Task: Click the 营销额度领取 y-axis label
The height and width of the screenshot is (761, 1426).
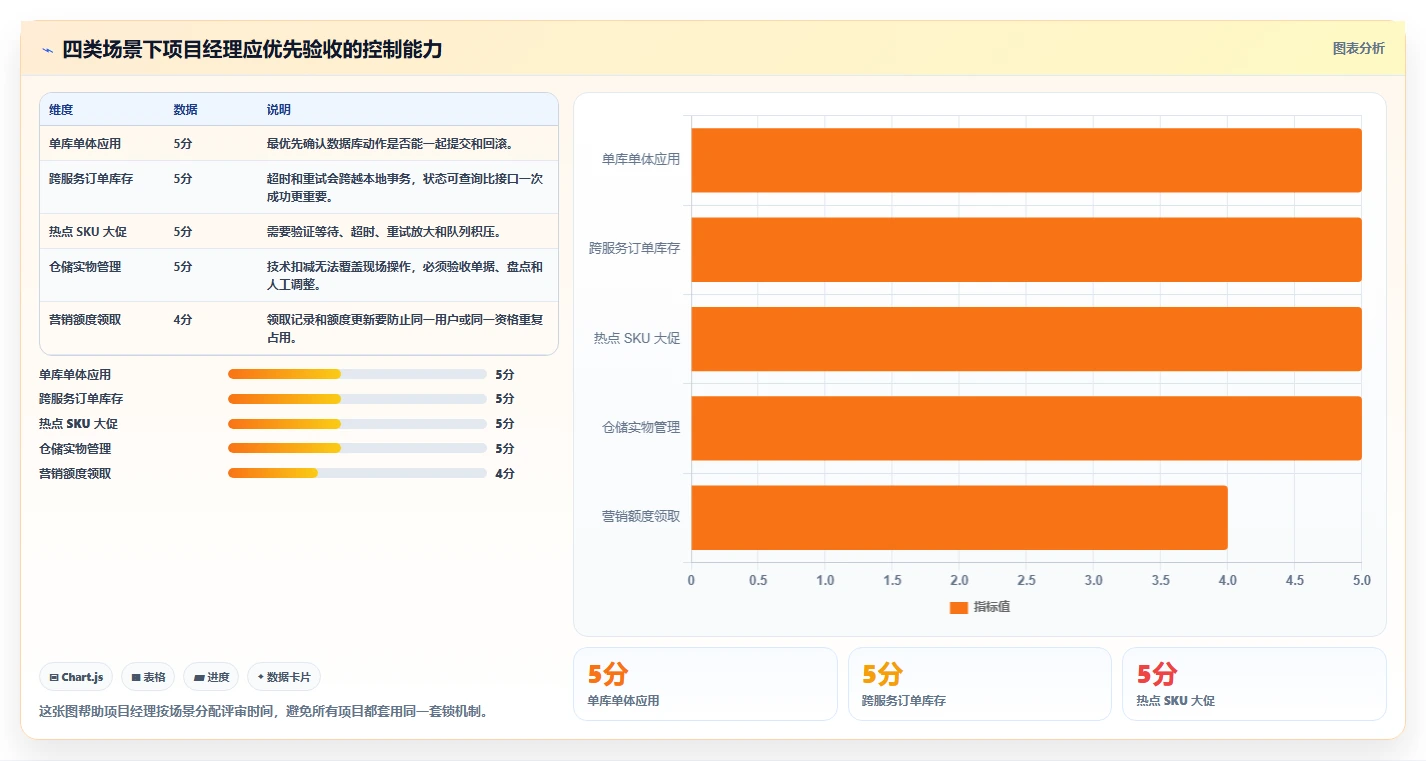Action: click(x=641, y=516)
